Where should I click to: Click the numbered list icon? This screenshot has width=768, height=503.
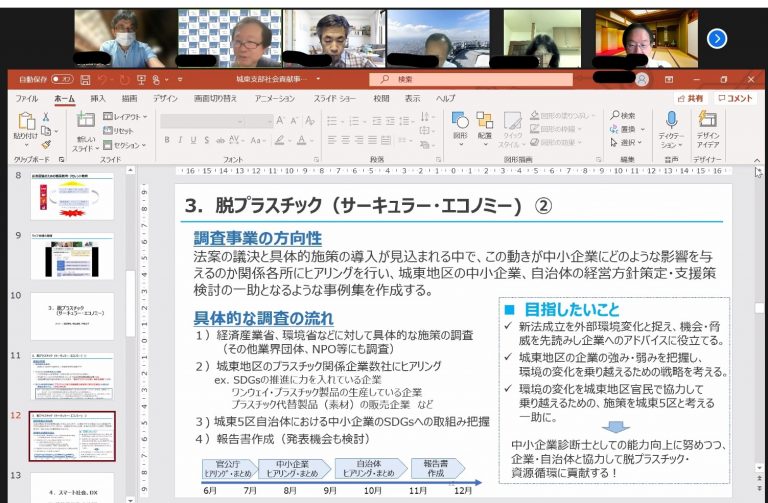point(354,121)
